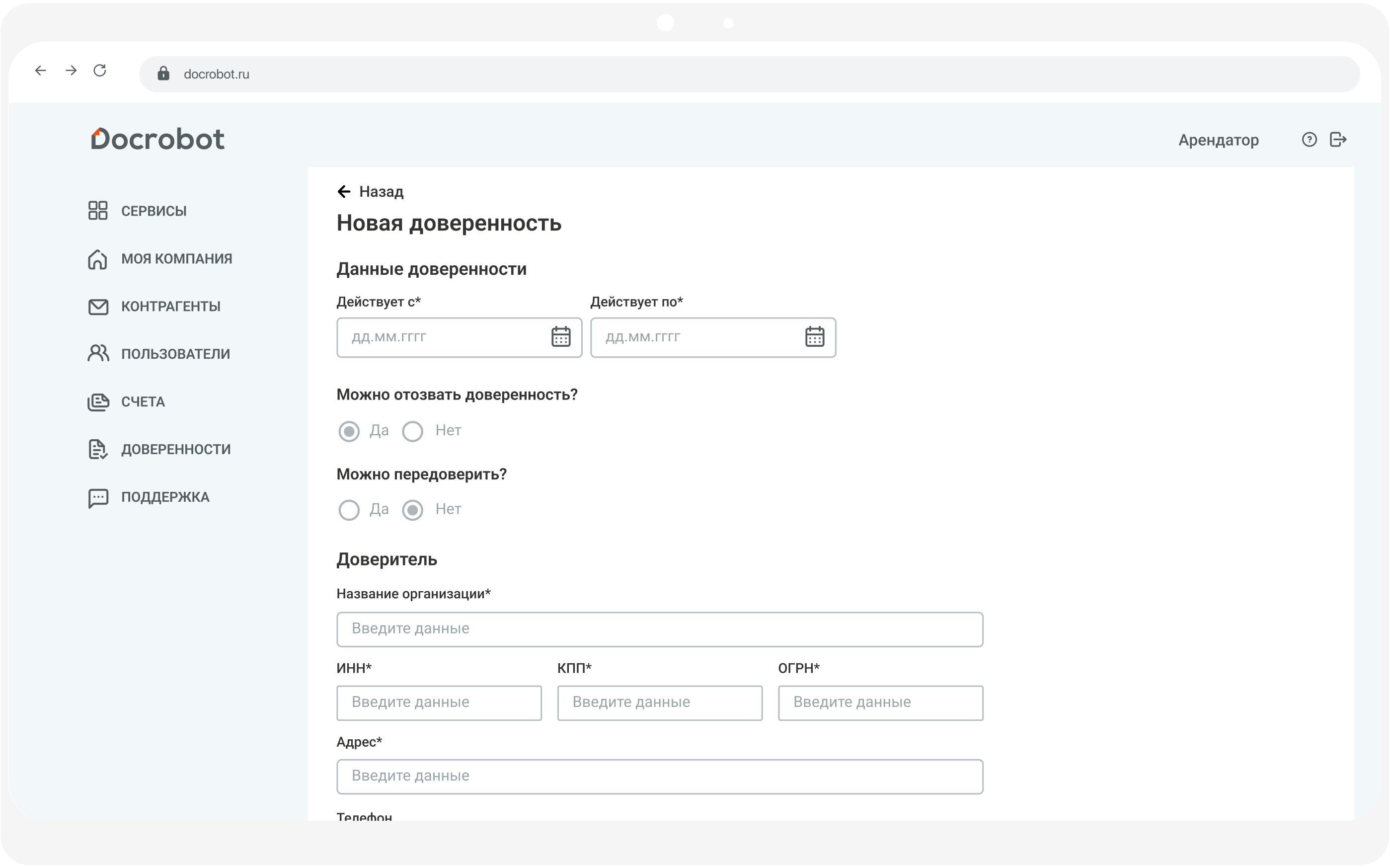Reload the page with the refresh icon
The image size is (1390, 868).
click(100, 71)
